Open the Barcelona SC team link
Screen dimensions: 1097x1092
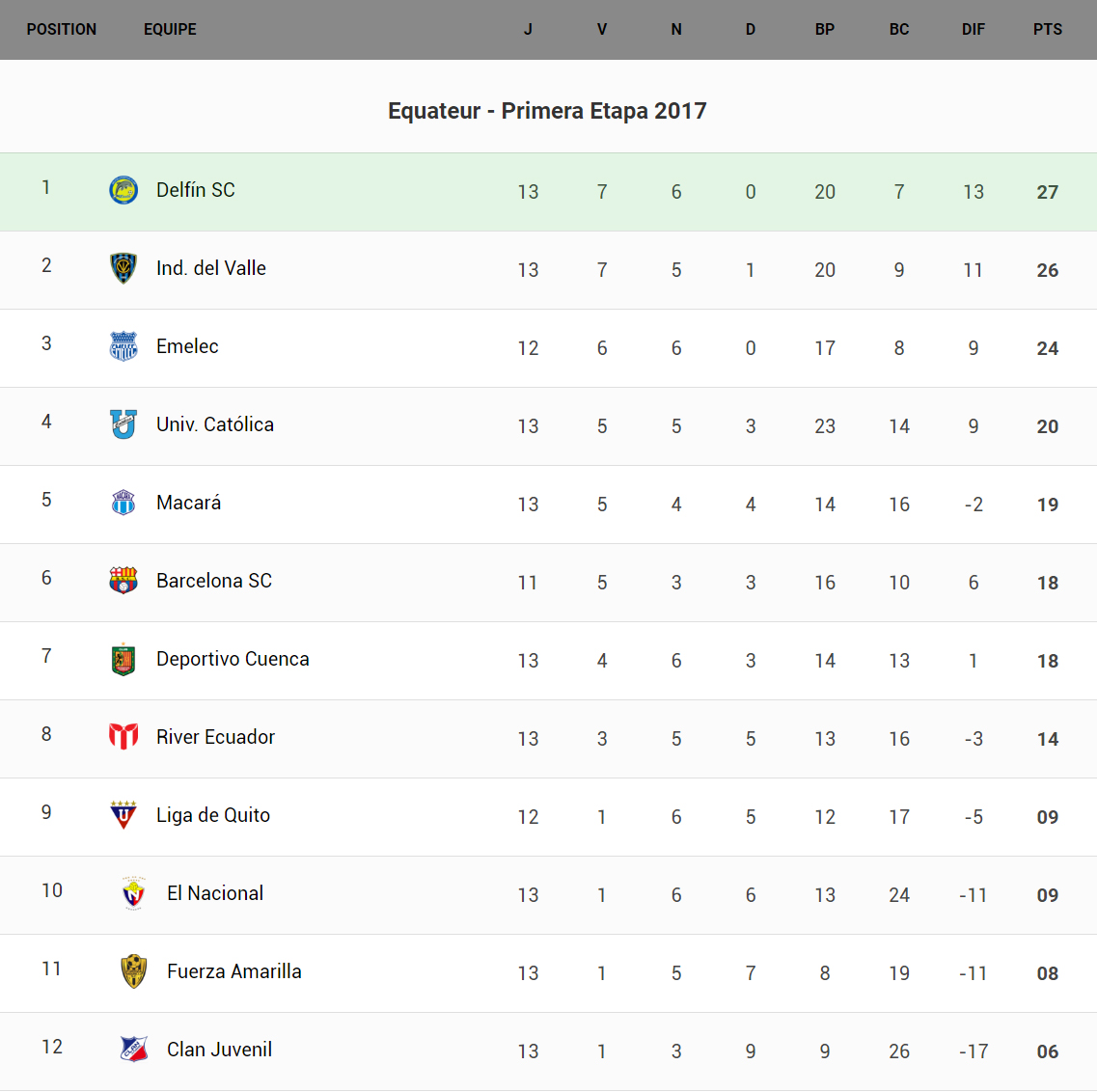point(214,581)
